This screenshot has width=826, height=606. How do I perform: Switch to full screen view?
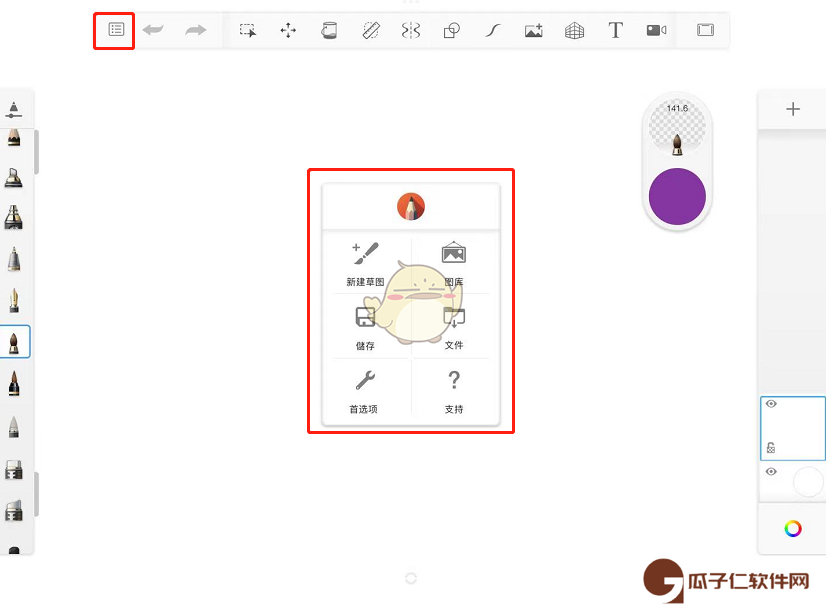point(705,30)
